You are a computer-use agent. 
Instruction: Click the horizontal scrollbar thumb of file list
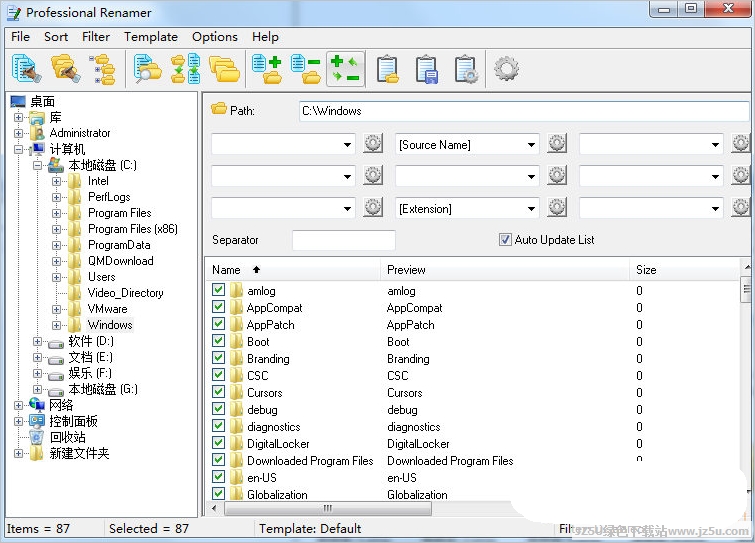(328, 508)
